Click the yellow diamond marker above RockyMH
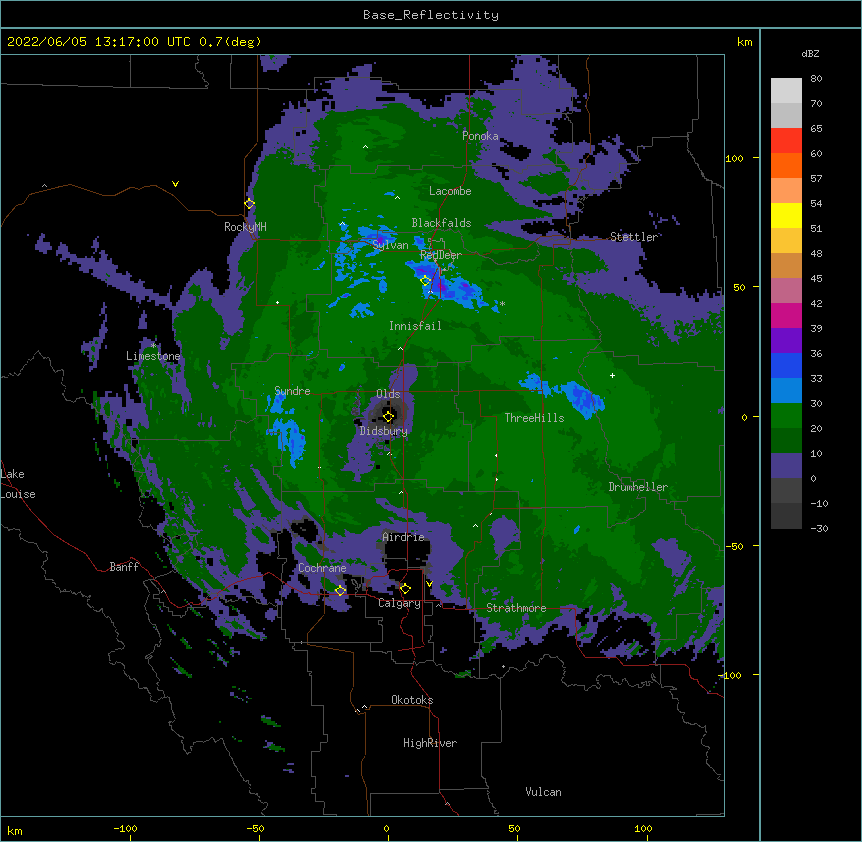 (x=249, y=204)
